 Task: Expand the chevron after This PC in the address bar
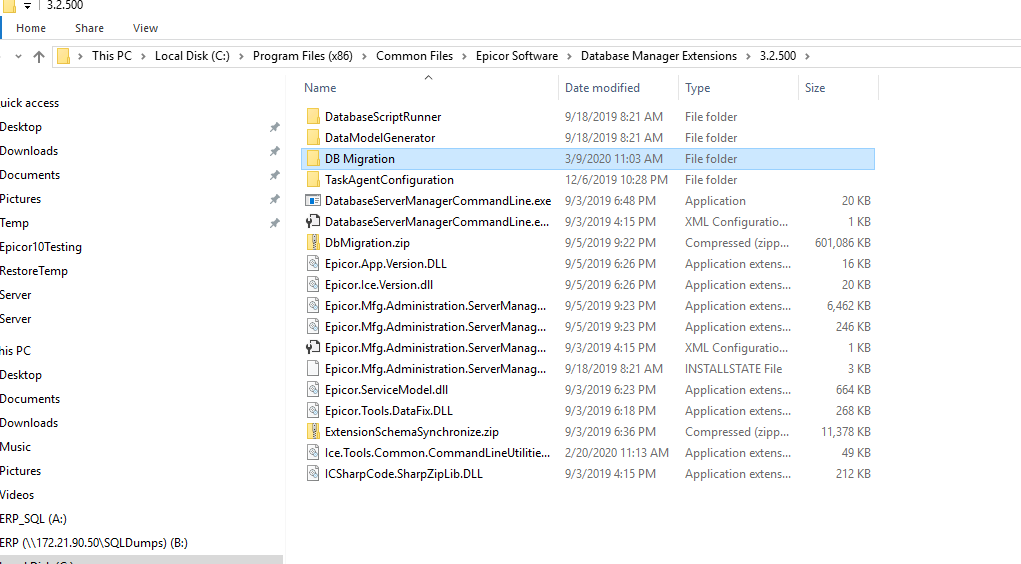pos(143,57)
